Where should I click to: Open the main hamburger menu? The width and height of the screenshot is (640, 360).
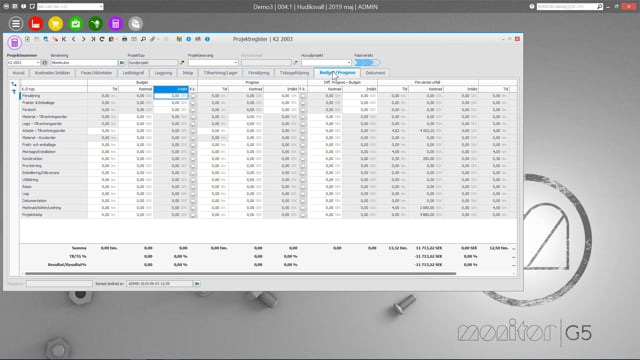pyautogui.click(x=16, y=24)
